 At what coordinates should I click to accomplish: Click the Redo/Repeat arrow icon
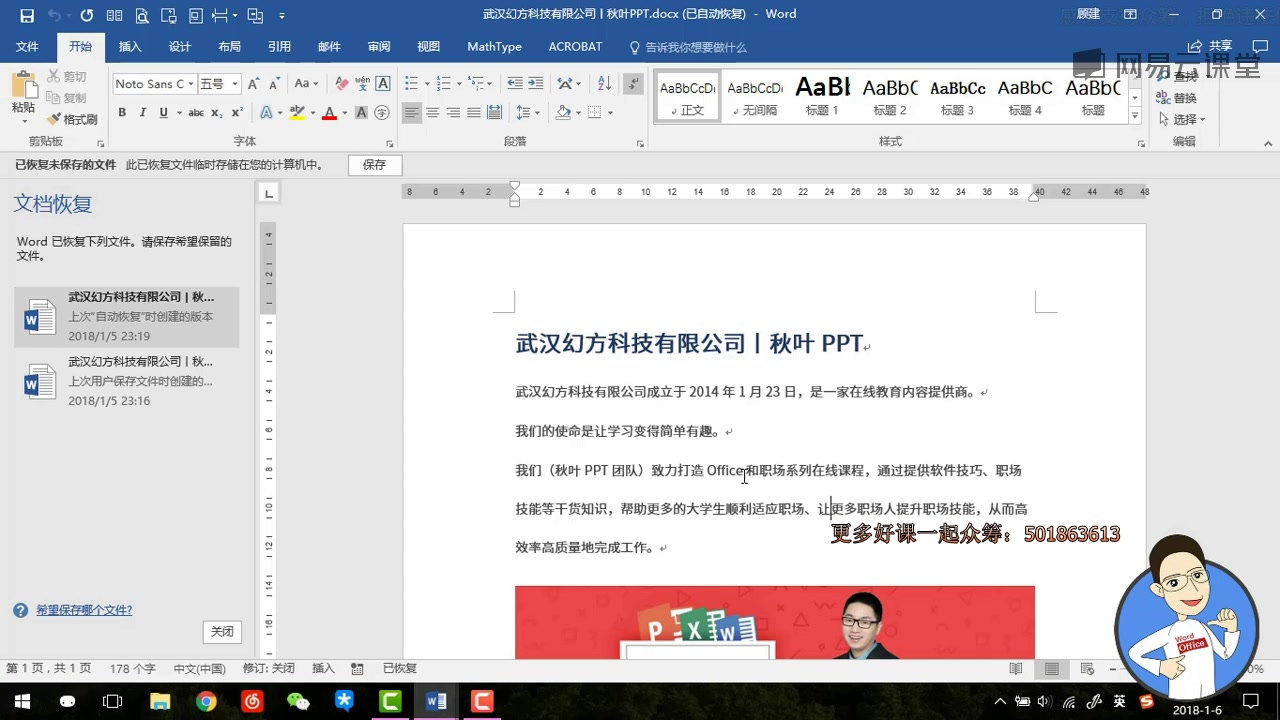87,15
